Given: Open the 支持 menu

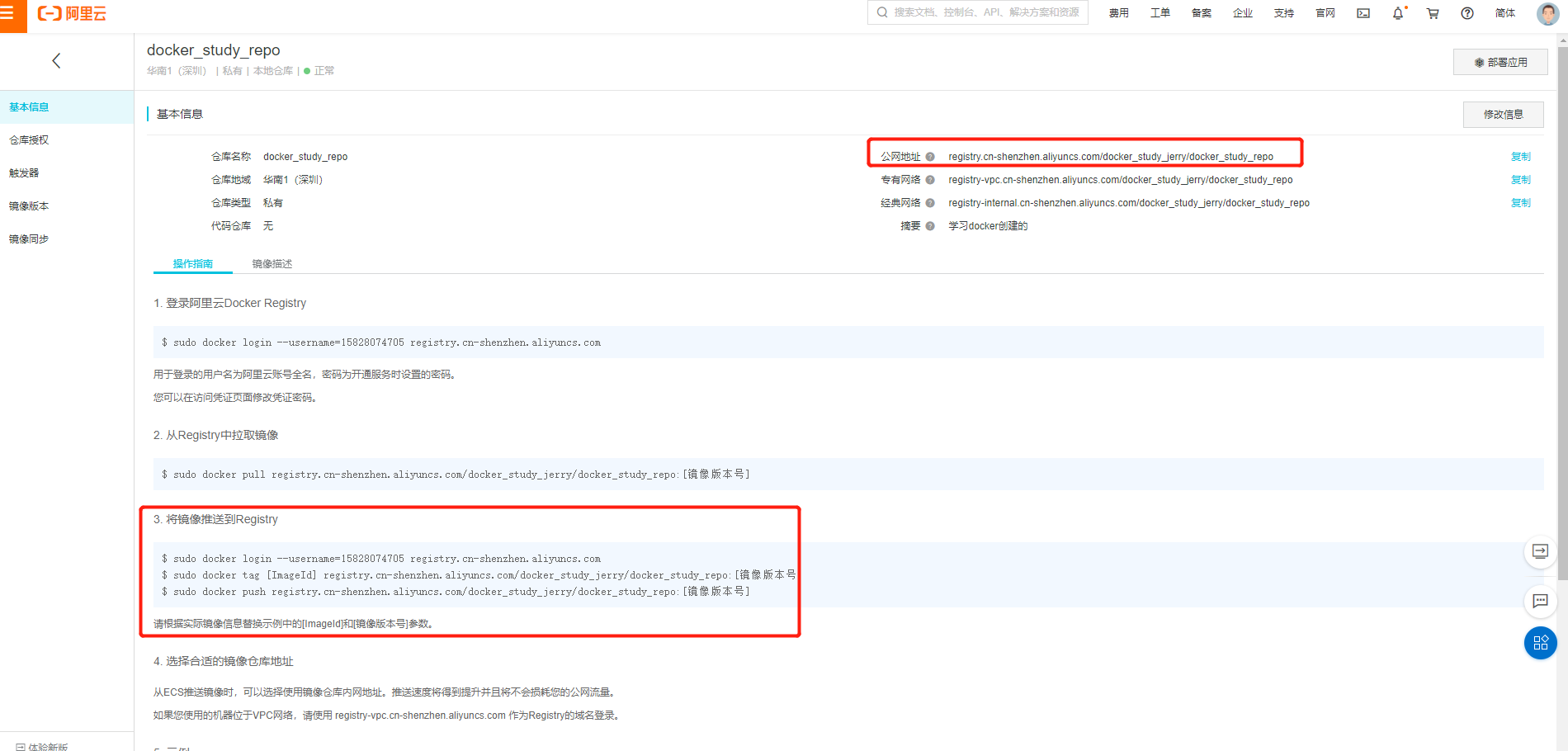Looking at the screenshot, I should click(x=1284, y=13).
